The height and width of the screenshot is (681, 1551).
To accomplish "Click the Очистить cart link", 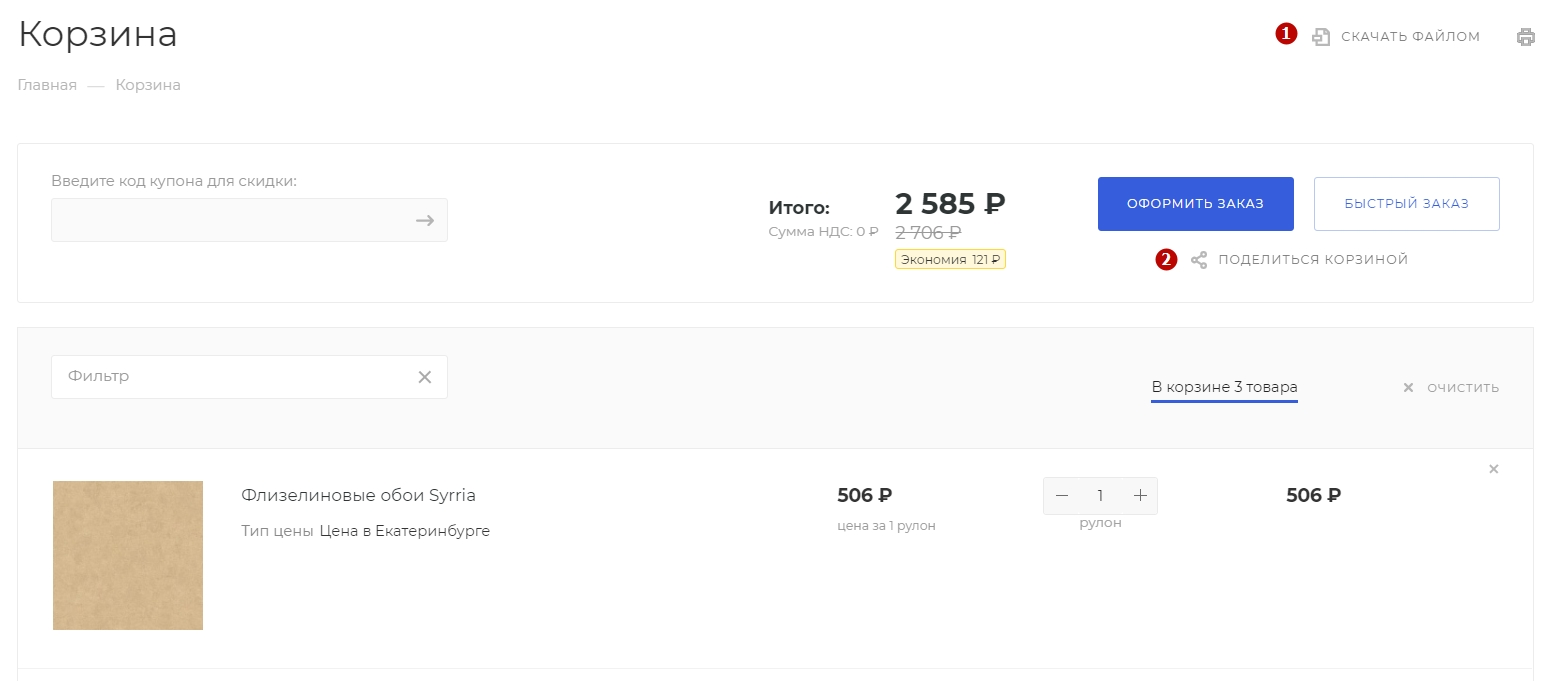I will [x=1463, y=388].
